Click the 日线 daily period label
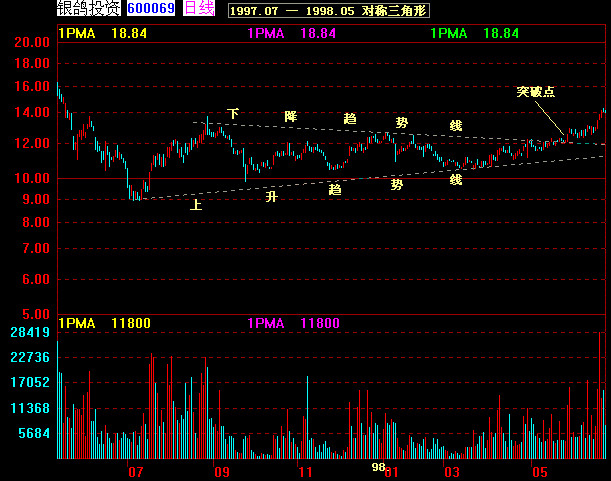The image size is (611, 481). (199, 9)
